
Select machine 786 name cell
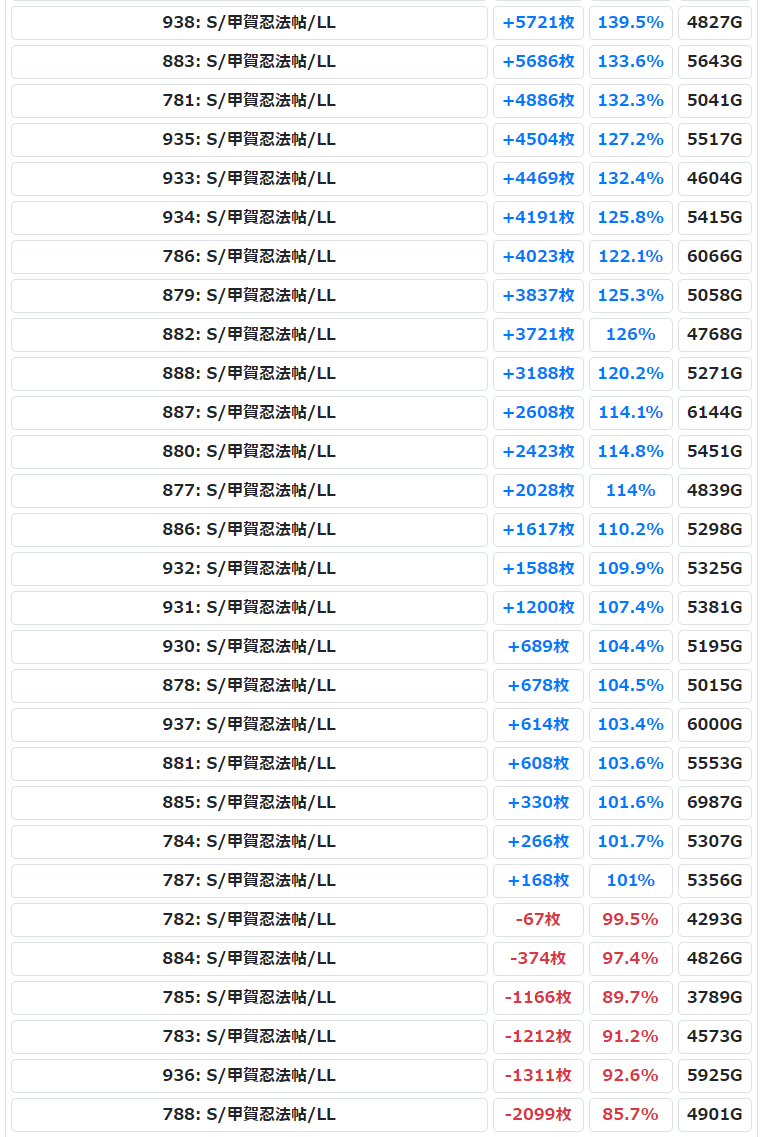point(249,257)
